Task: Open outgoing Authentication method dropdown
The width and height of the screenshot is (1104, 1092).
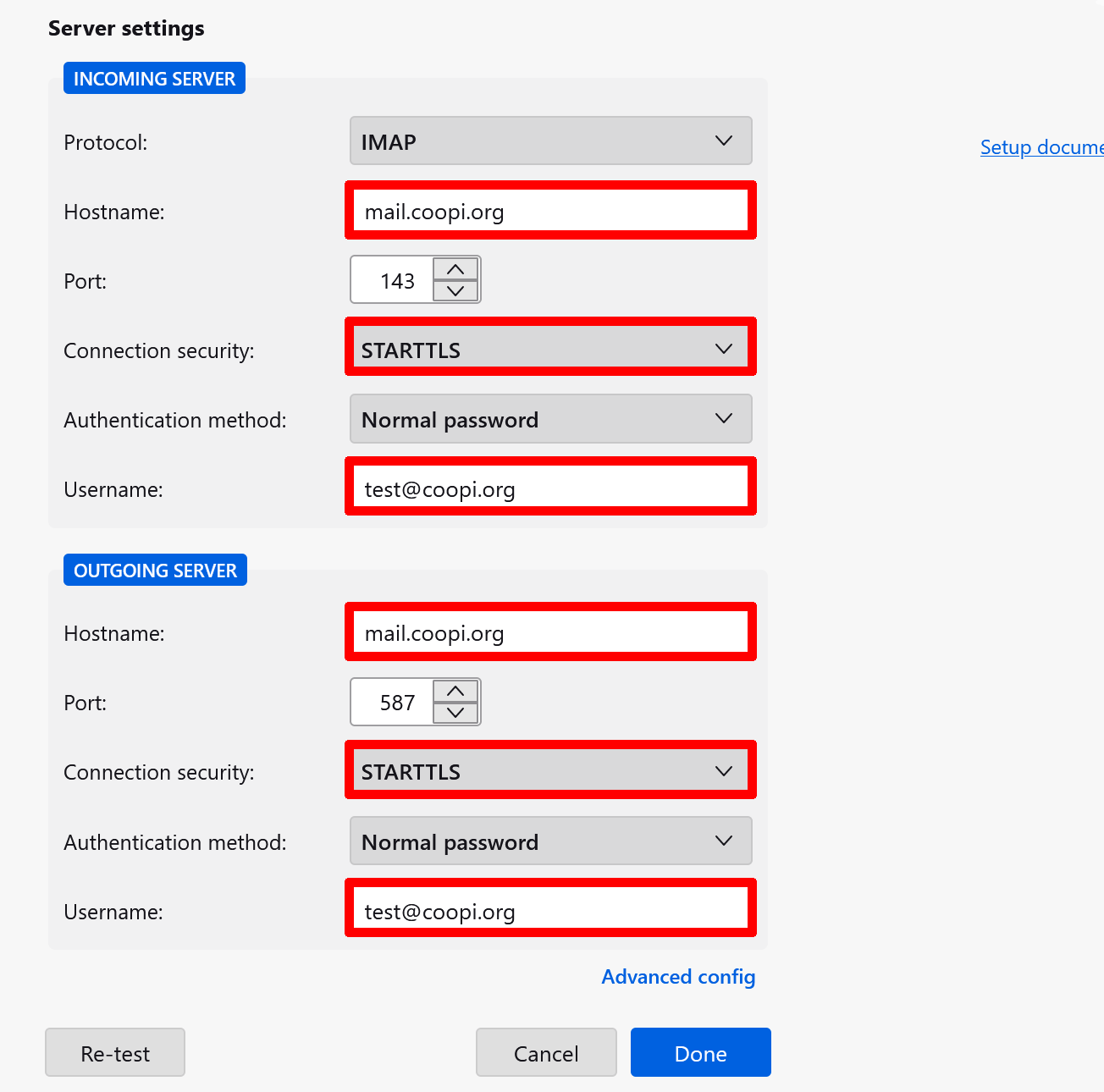Action: click(x=550, y=841)
